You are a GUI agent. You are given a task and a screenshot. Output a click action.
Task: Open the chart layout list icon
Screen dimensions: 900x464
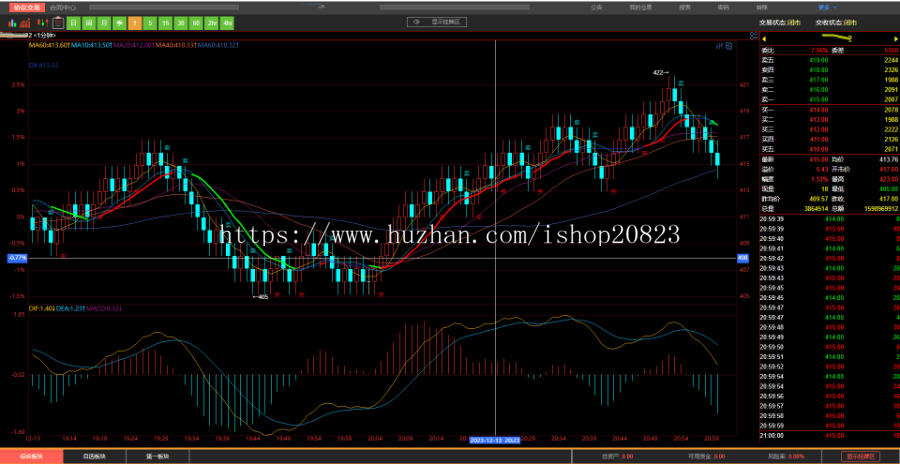point(753,36)
